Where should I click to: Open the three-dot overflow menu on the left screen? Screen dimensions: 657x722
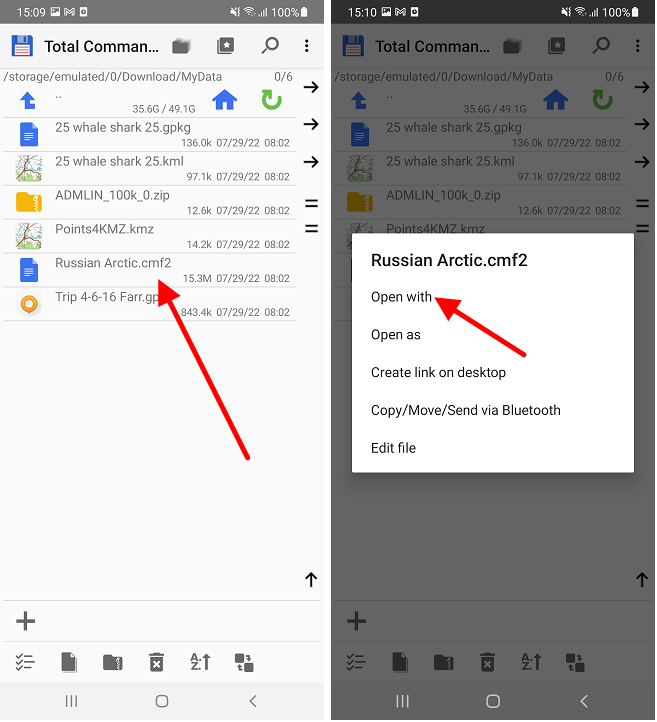pos(307,46)
